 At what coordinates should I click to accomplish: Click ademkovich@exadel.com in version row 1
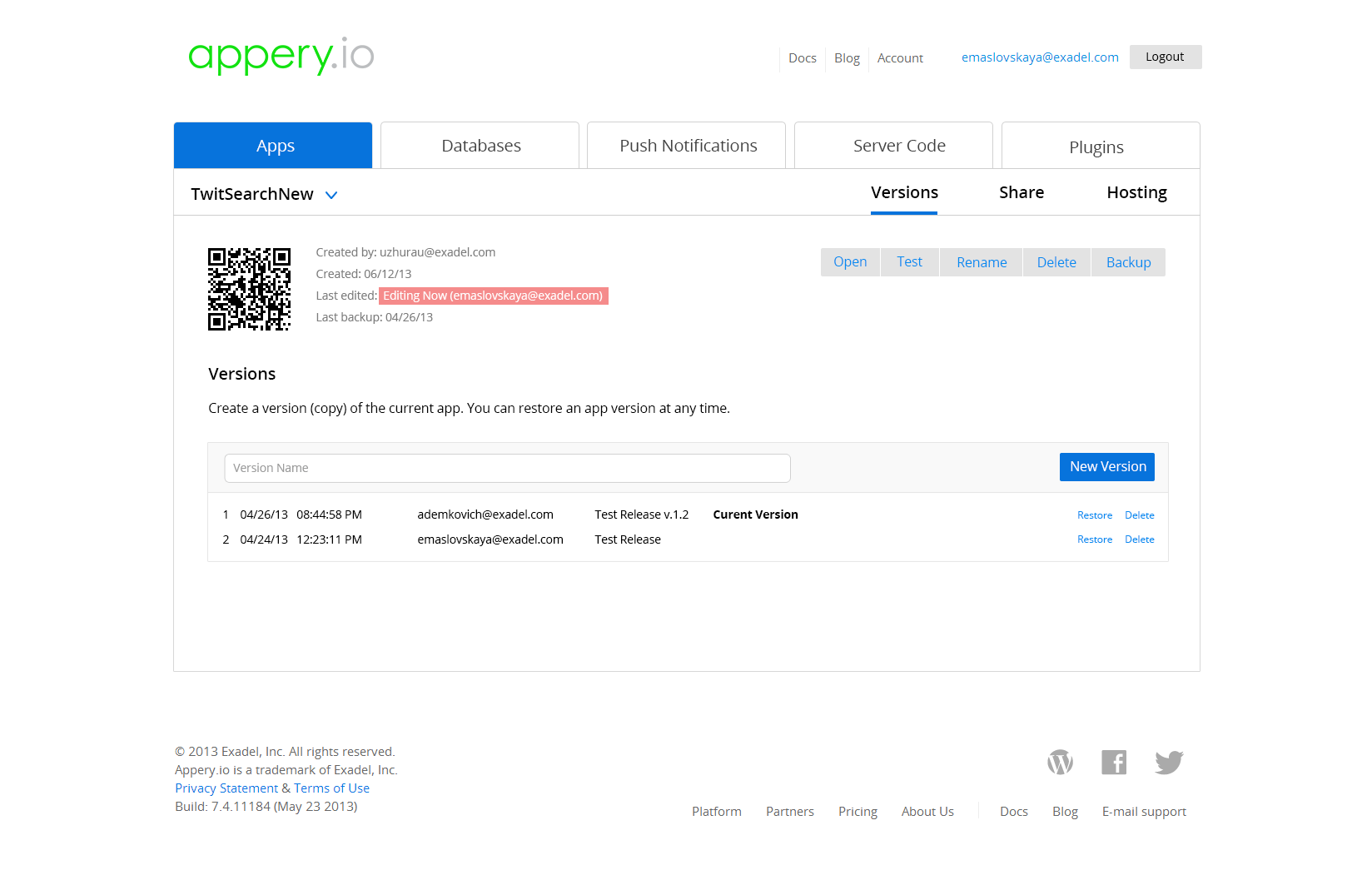485,515
